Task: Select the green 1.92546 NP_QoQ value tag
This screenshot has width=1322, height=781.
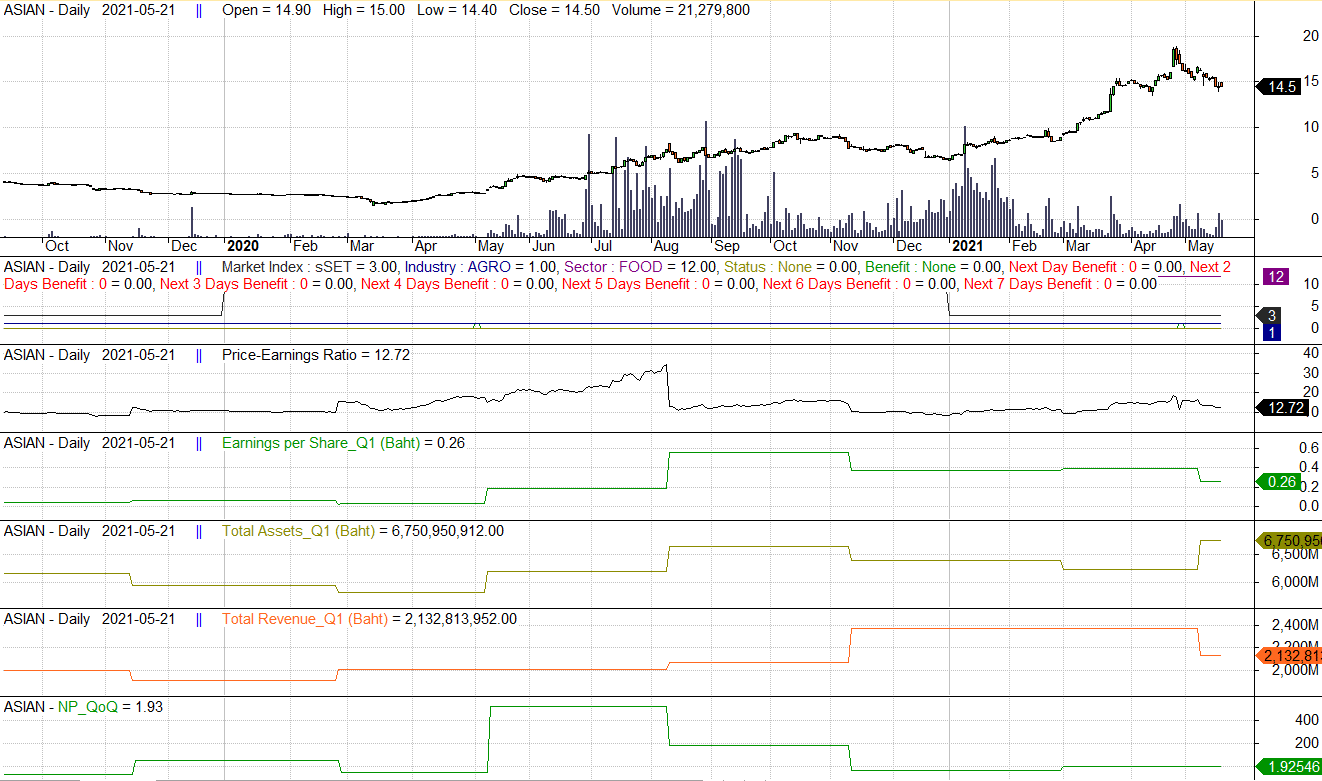Action: pyautogui.click(x=1288, y=767)
